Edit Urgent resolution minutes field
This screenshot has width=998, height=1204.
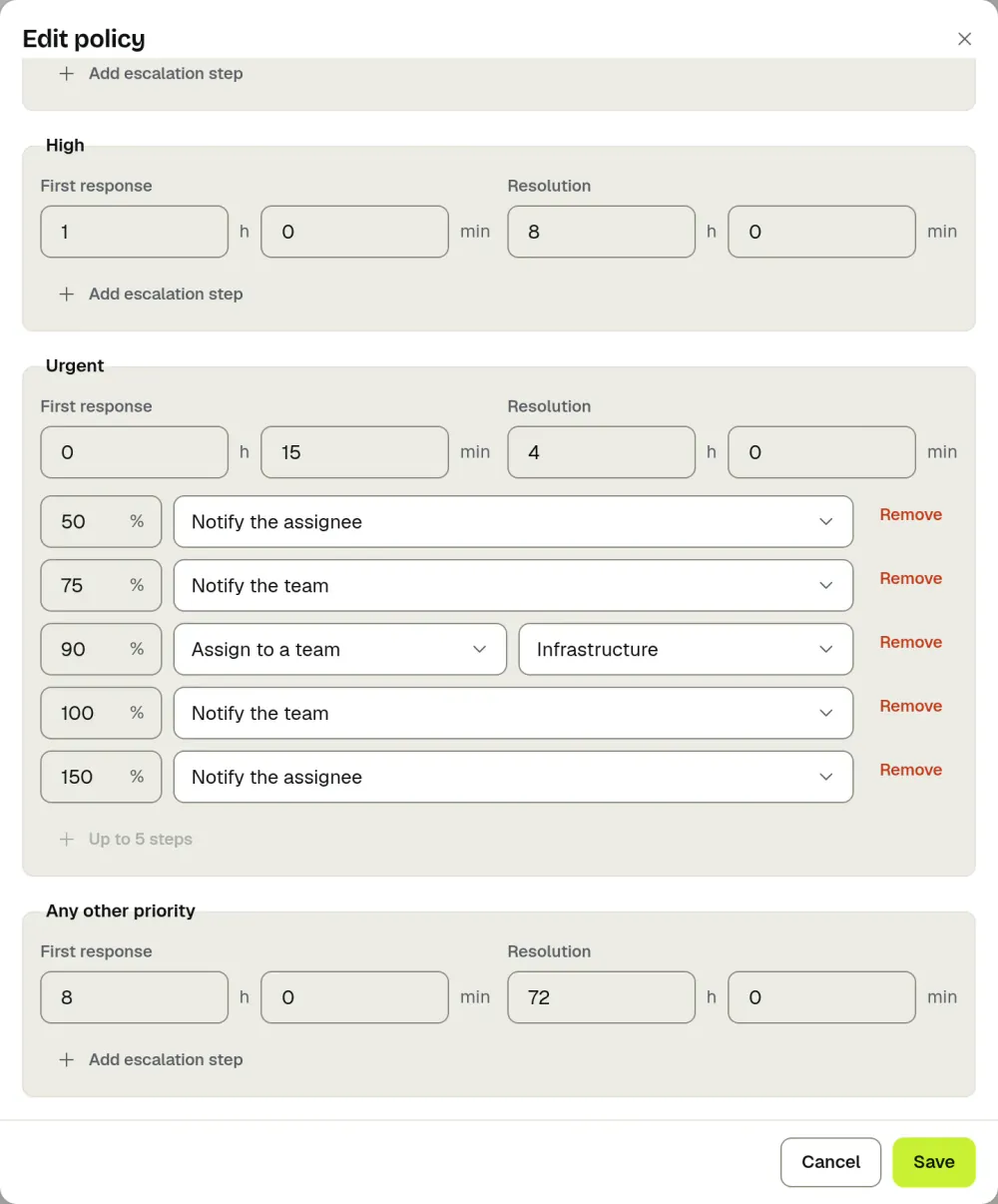[x=821, y=452]
